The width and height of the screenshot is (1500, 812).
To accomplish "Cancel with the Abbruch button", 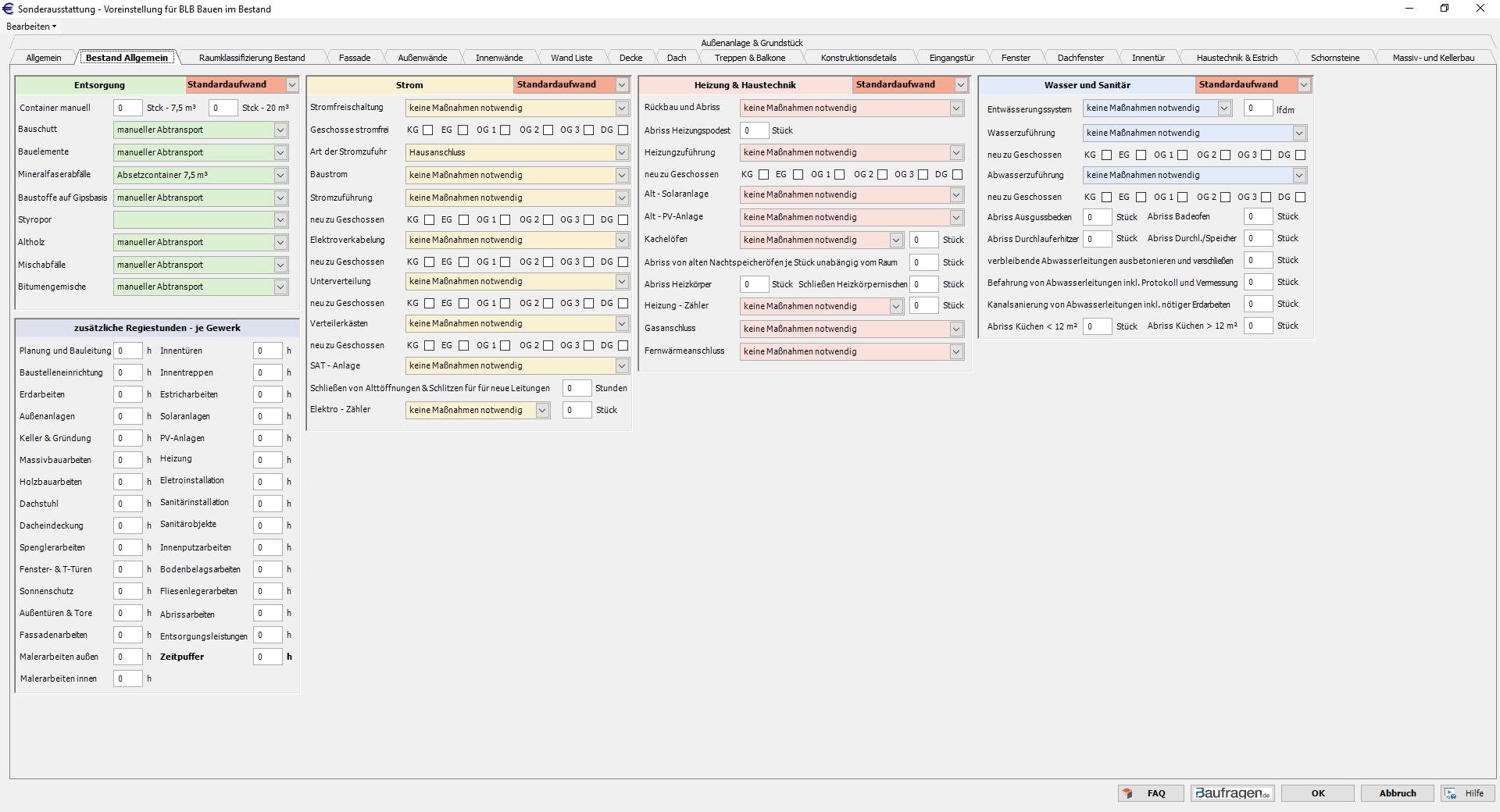I will (x=1397, y=793).
